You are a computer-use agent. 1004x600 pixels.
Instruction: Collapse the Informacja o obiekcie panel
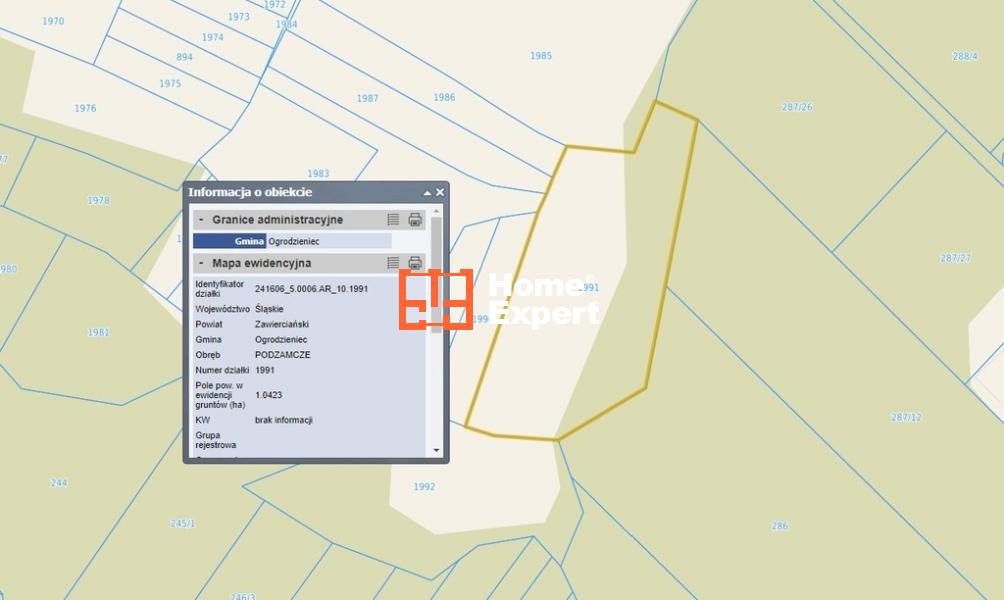[427, 192]
